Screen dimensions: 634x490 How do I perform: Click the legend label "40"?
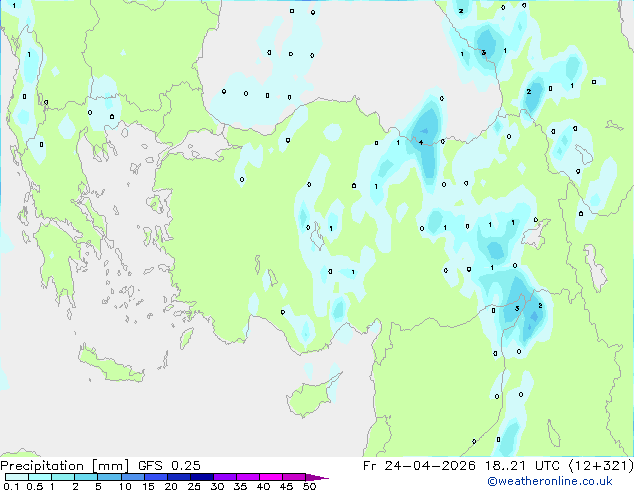pyautogui.click(x=263, y=486)
